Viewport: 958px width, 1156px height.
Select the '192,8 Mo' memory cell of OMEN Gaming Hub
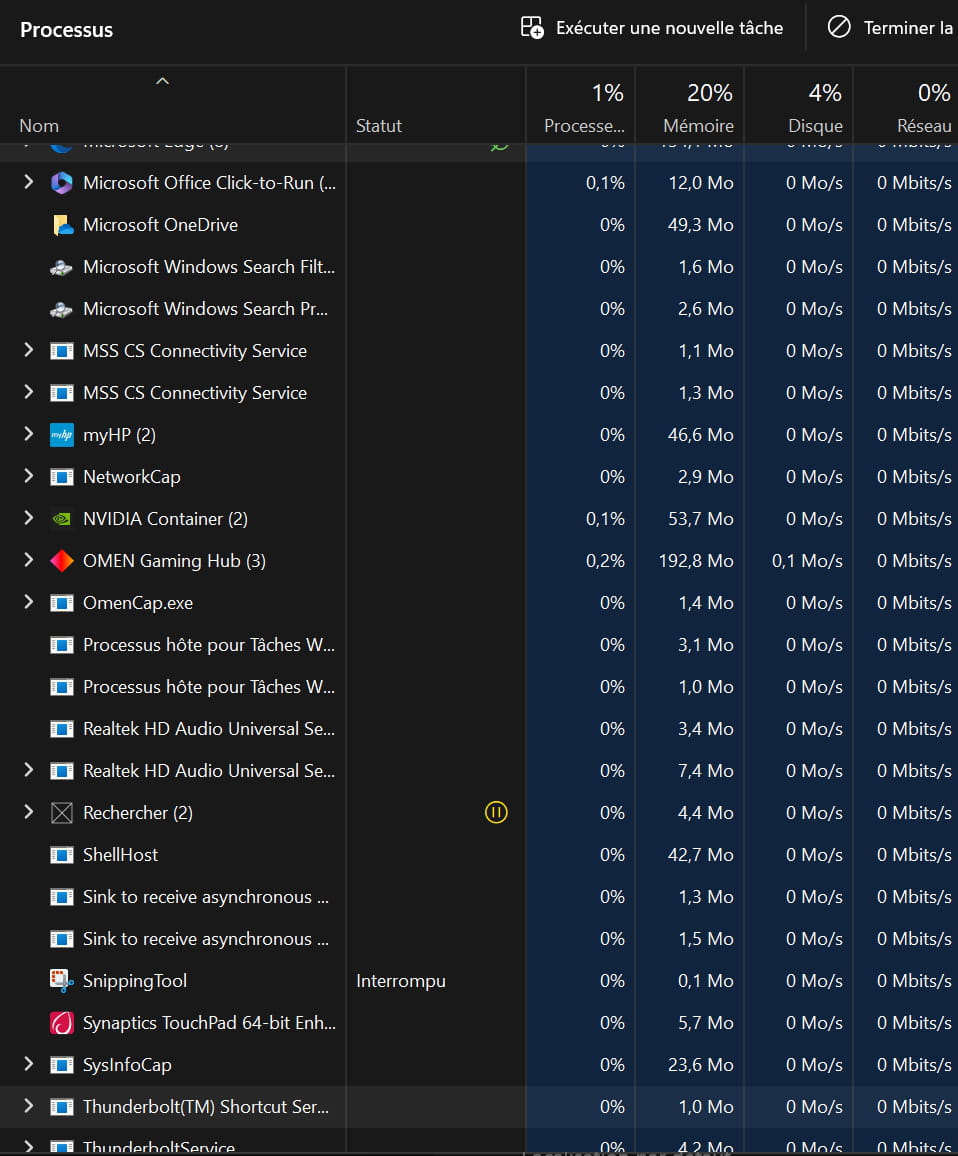(695, 561)
